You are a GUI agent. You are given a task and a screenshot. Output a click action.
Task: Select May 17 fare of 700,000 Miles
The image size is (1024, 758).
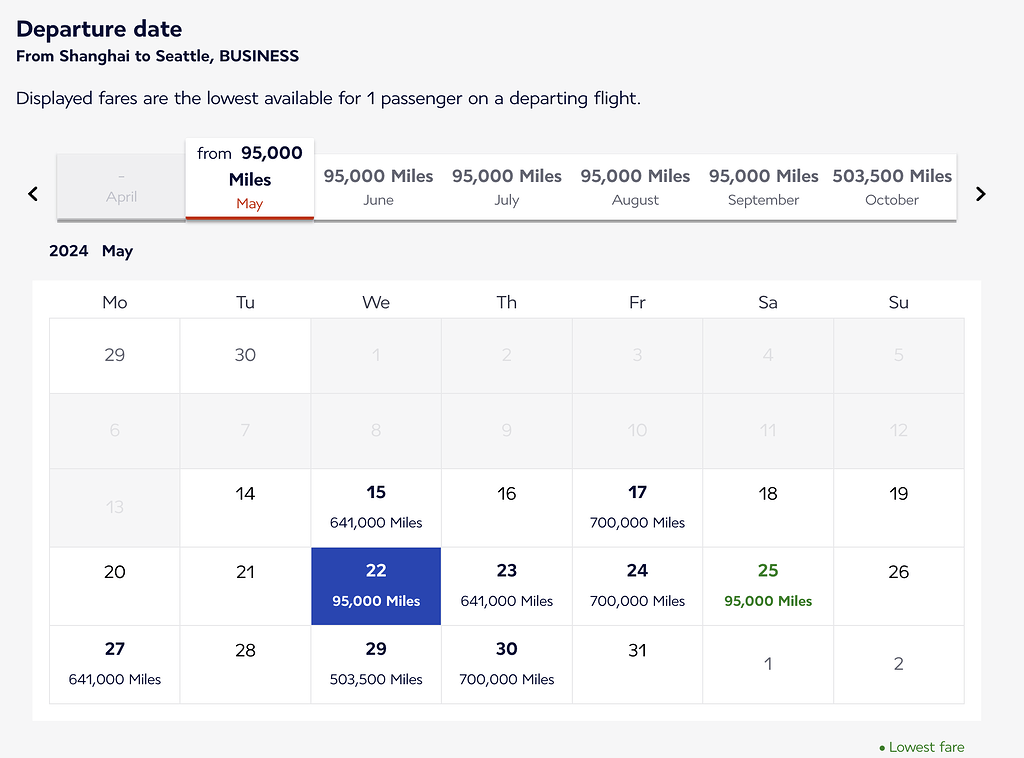(x=637, y=507)
